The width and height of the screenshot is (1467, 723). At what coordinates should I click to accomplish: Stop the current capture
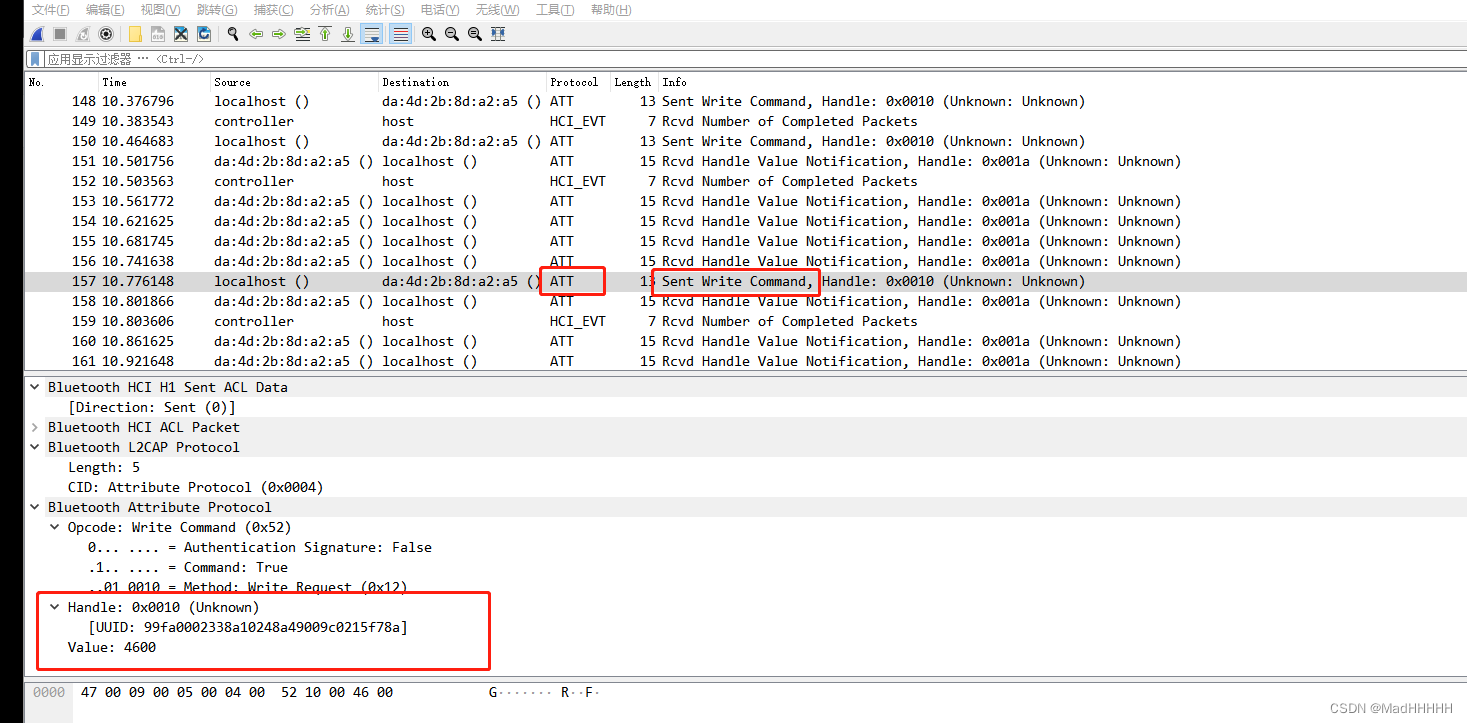pyautogui.click(x=59, y=33)
